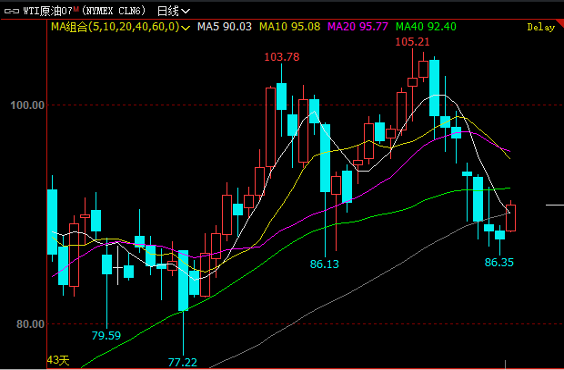Image resolution: width=564 pixels, height=370 pixels.
Task: Click the latest red candlestick on the right
Action: point(511,218)
